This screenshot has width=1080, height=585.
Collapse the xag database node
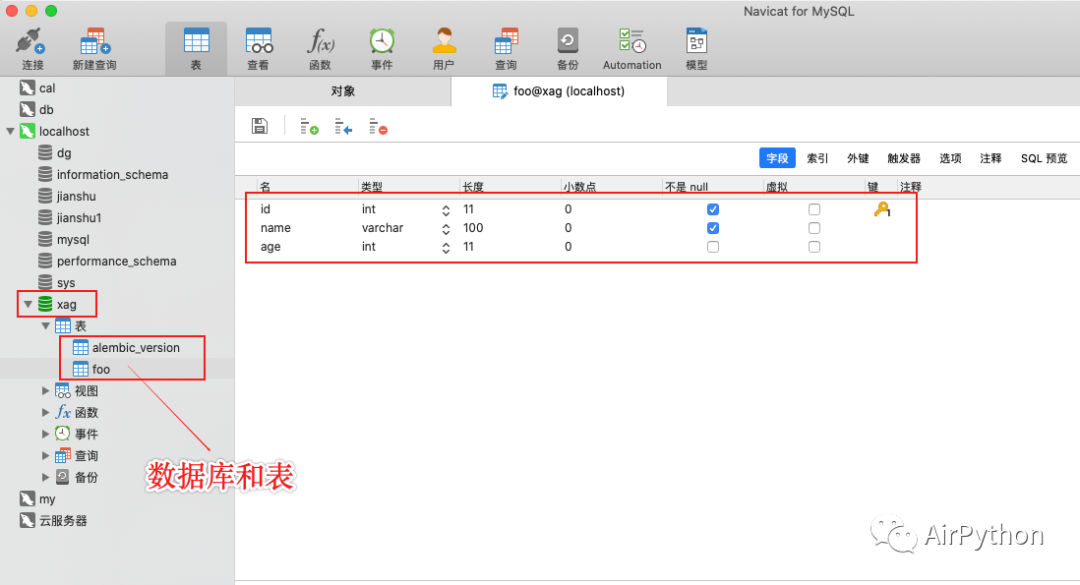[x=28, y=304]
